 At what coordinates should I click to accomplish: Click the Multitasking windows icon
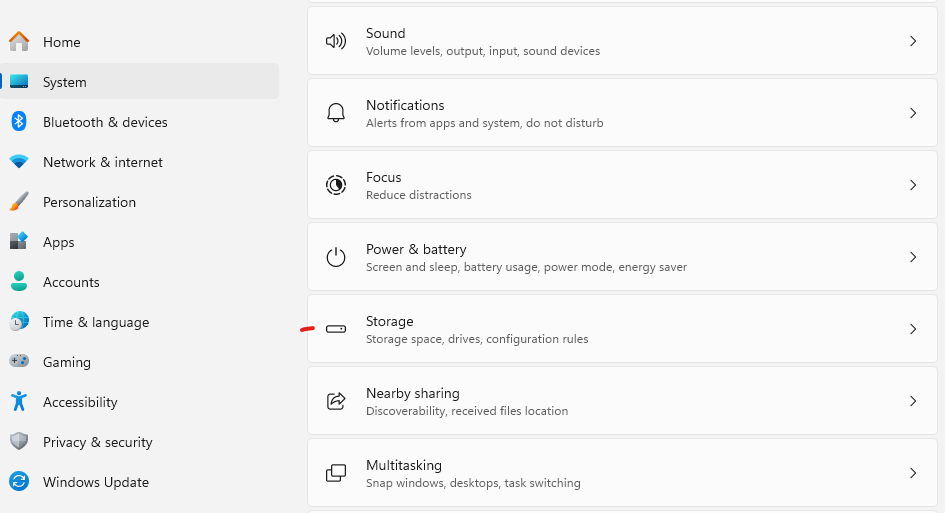pos(336,473)
